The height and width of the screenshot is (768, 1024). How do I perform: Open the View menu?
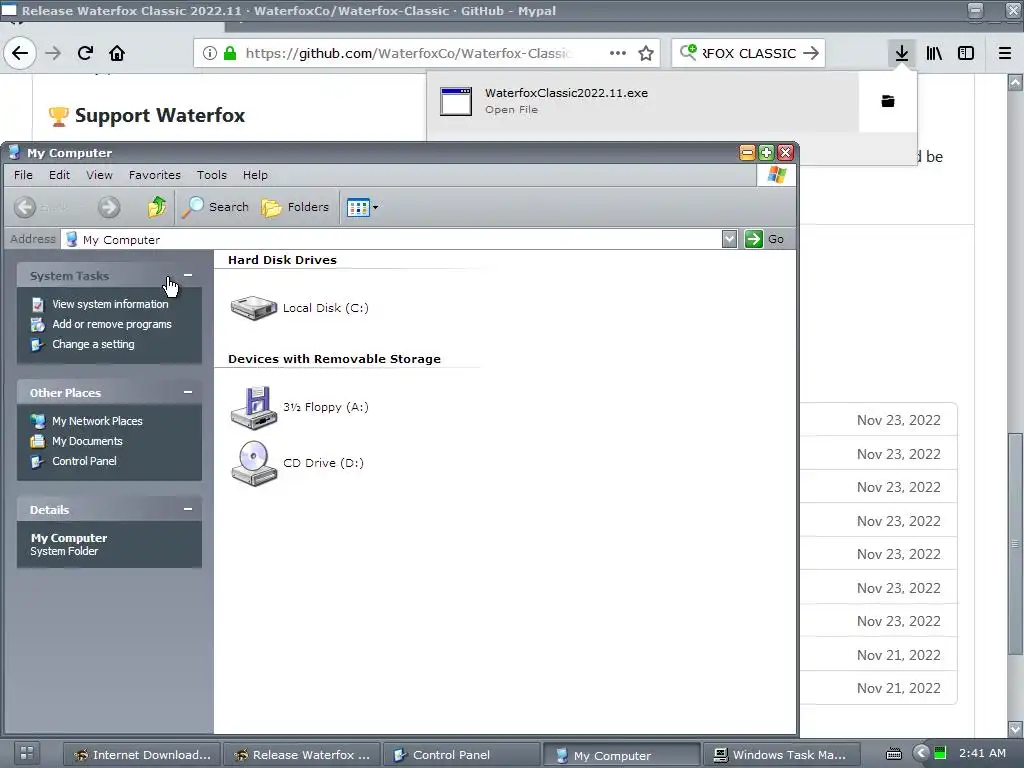tap(99, 175)
